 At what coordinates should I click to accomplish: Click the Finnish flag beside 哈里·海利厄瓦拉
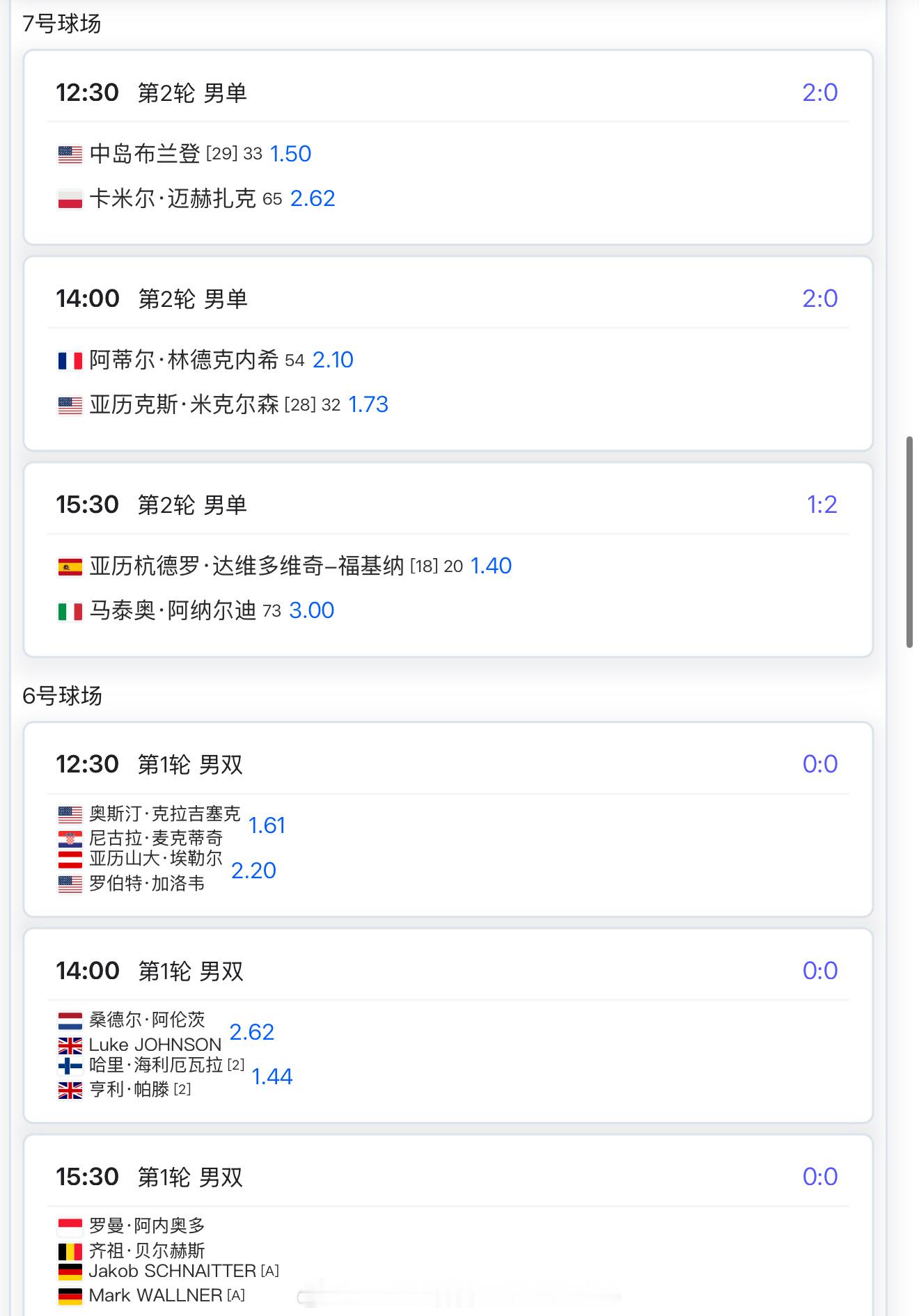coord(70,1065)
